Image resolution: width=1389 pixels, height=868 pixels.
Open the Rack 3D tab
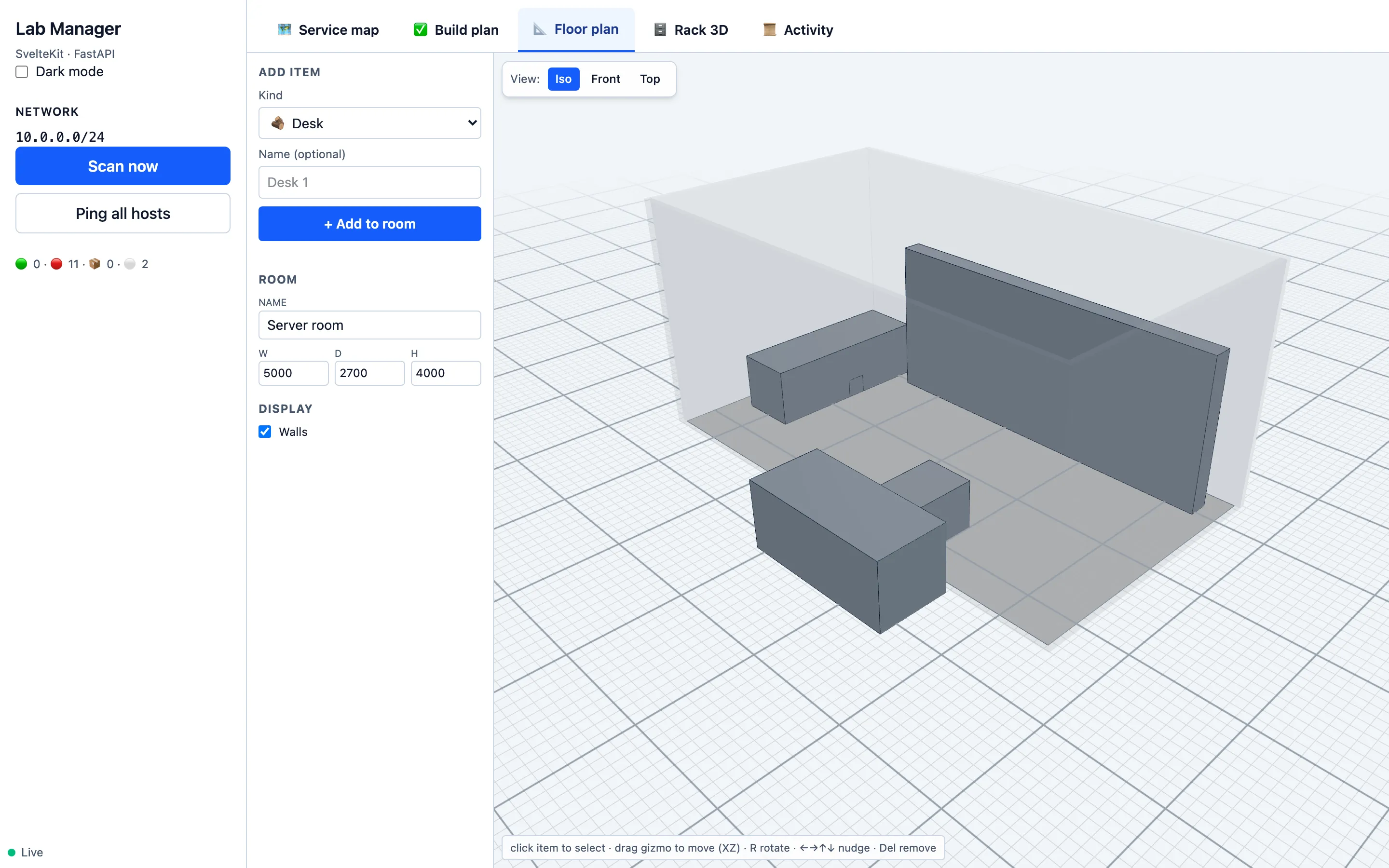tap(691, 30)
